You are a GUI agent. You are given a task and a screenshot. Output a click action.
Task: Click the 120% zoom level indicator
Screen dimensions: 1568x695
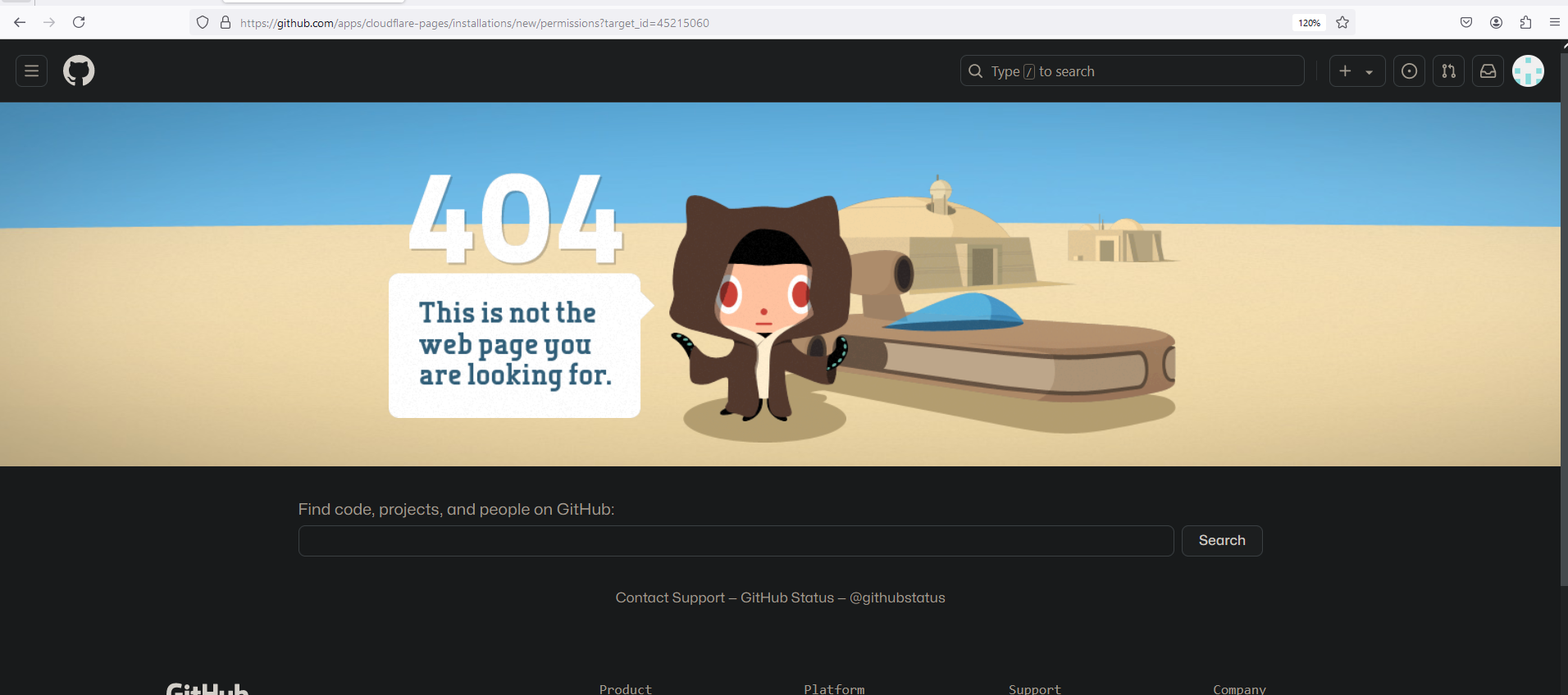tap(1309, 23)
